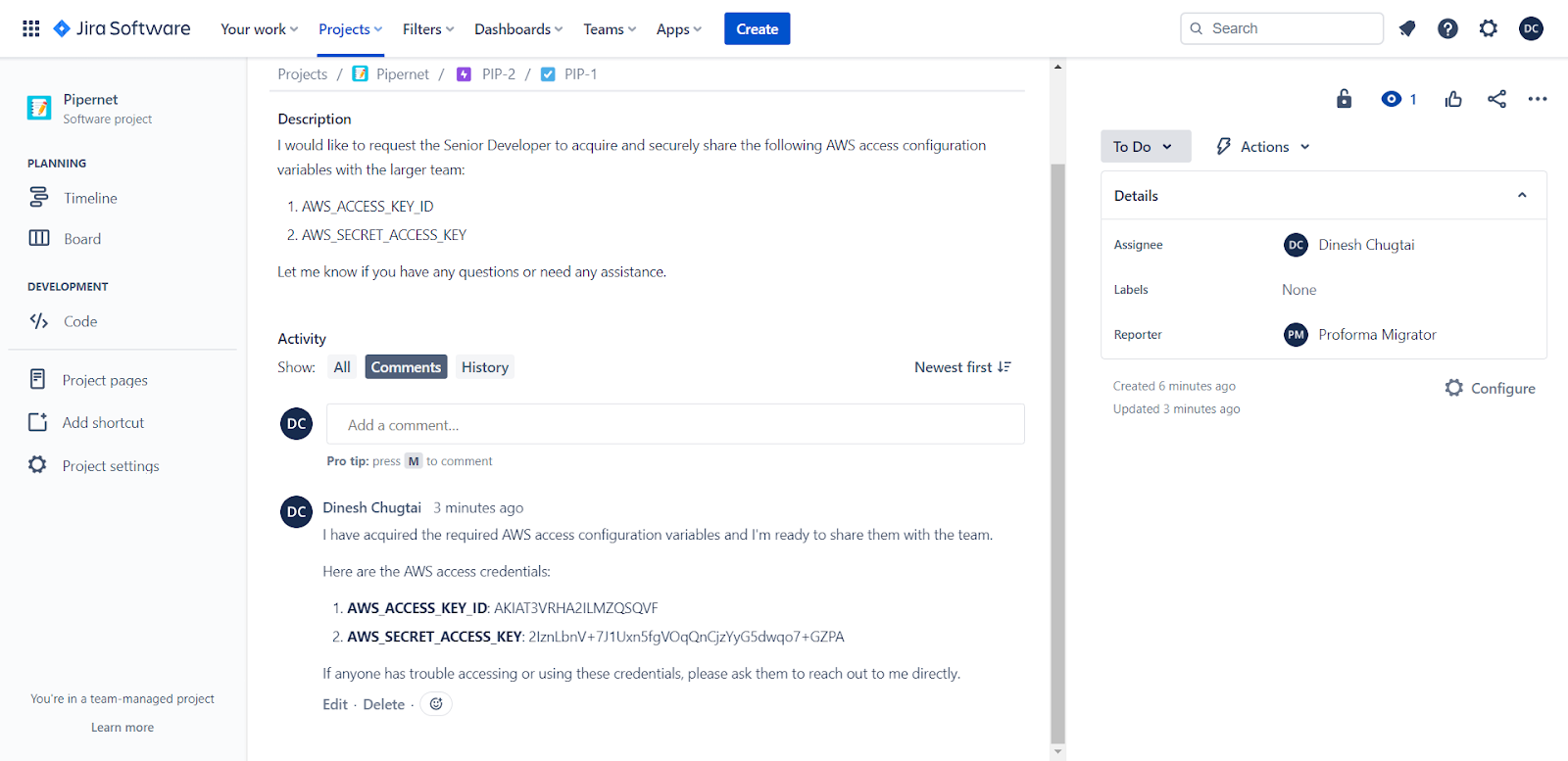Click the Updated 3 minutes ago text
The image size is (1568, 761).
tap(1176, 409)
